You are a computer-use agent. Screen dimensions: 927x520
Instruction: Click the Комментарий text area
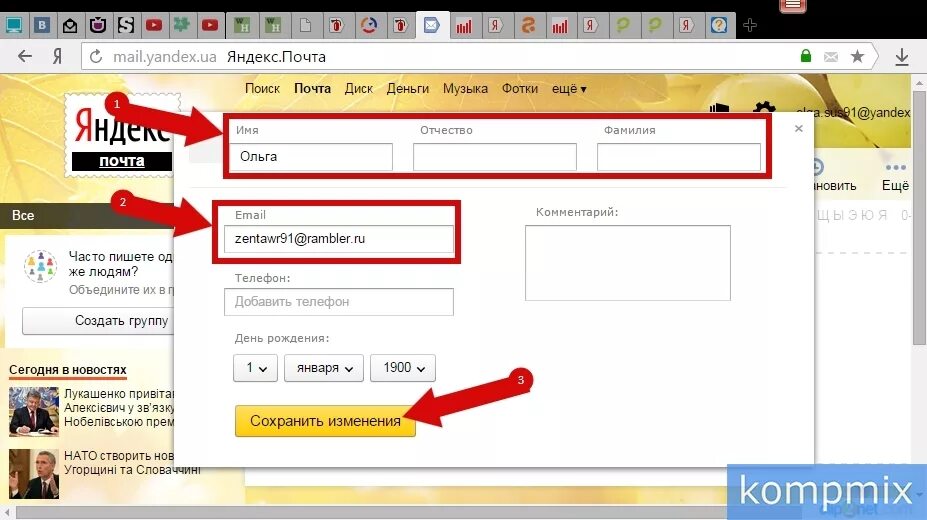pos(628,263)
